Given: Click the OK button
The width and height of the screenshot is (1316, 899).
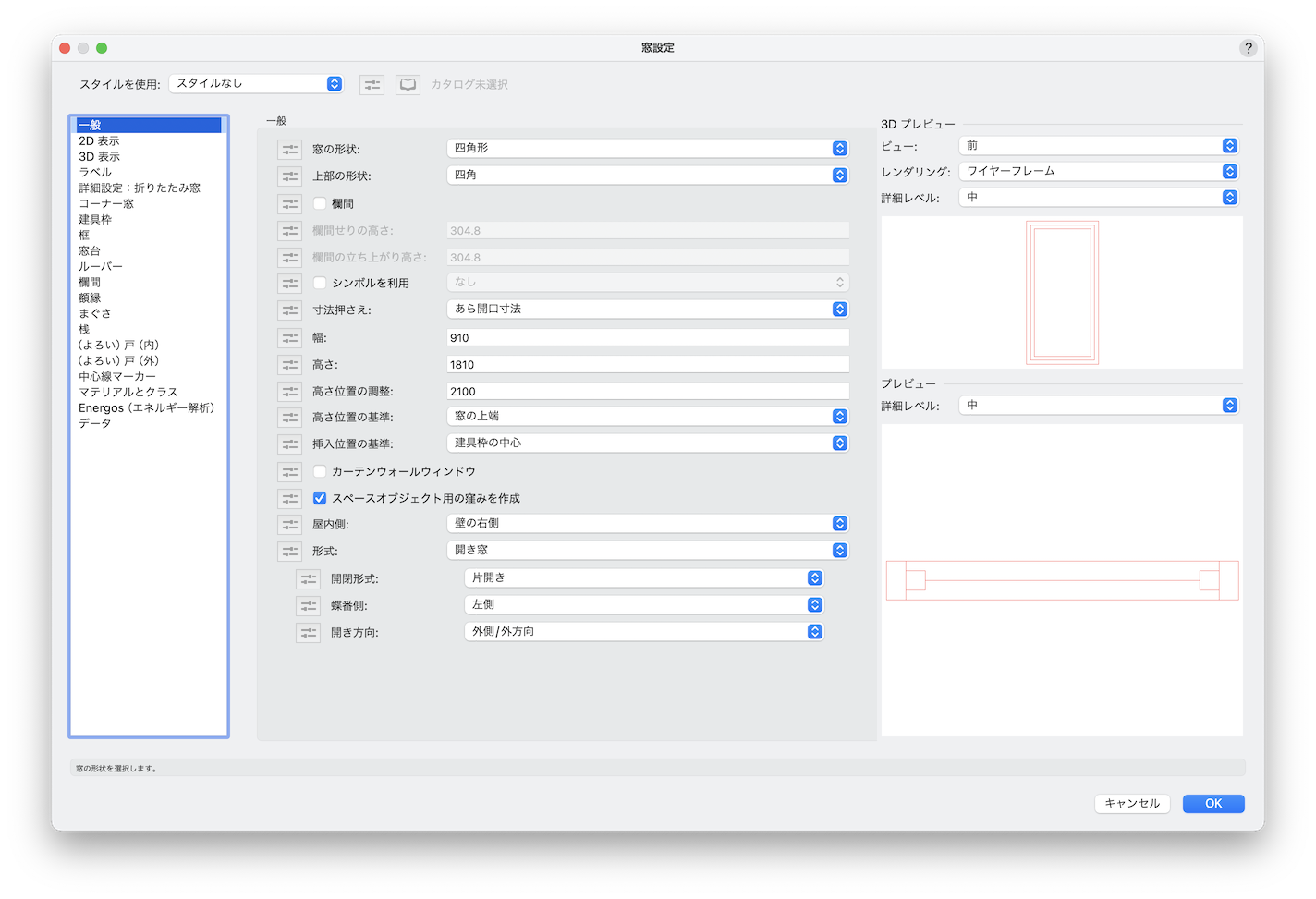Looking at the screenshot, I should pyautogui.click(x=1213, y=804).
